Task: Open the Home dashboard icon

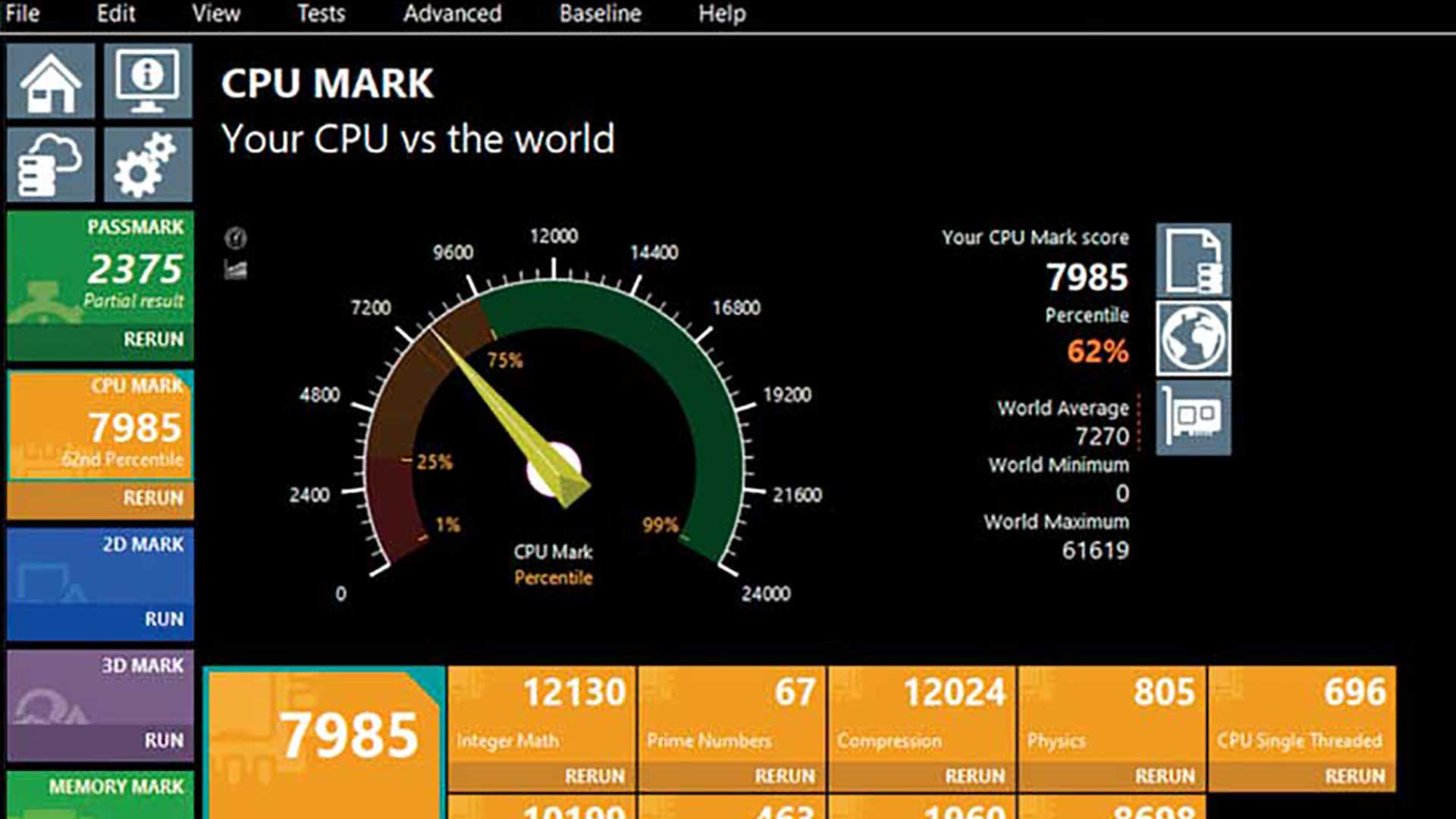Action: tap(51, 81)
